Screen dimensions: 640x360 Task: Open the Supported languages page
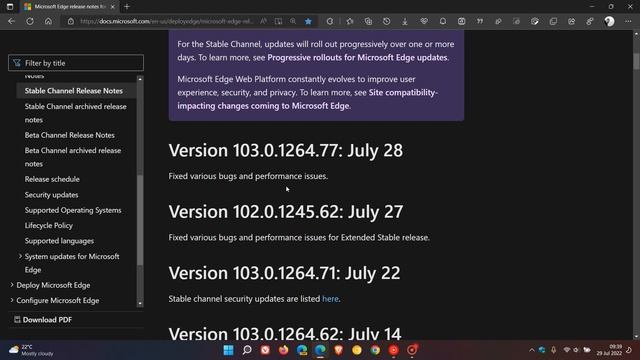[59, 241]
